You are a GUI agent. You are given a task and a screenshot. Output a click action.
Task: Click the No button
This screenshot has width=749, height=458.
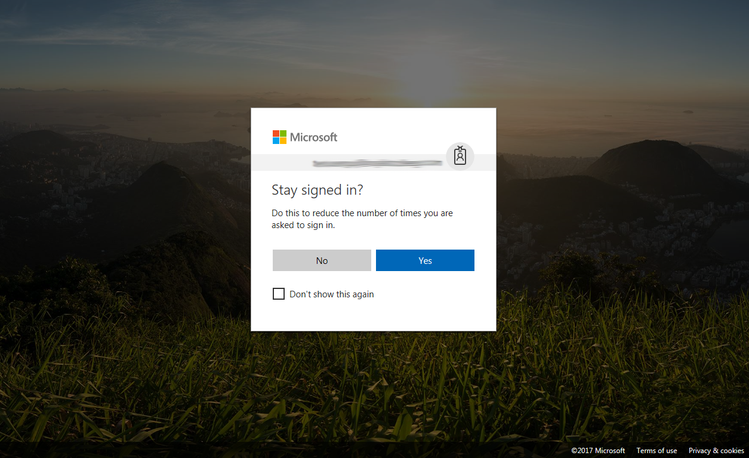pos(321,260)
